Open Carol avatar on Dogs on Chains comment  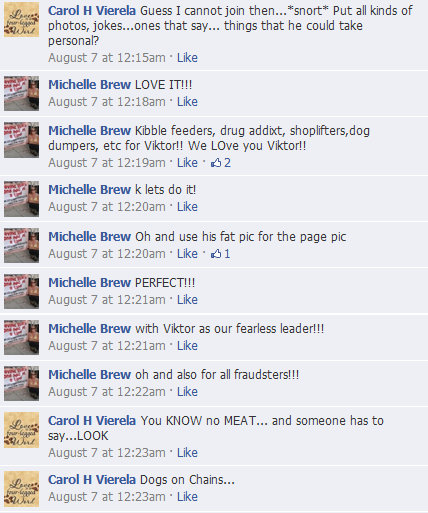[x=21, y=489]
